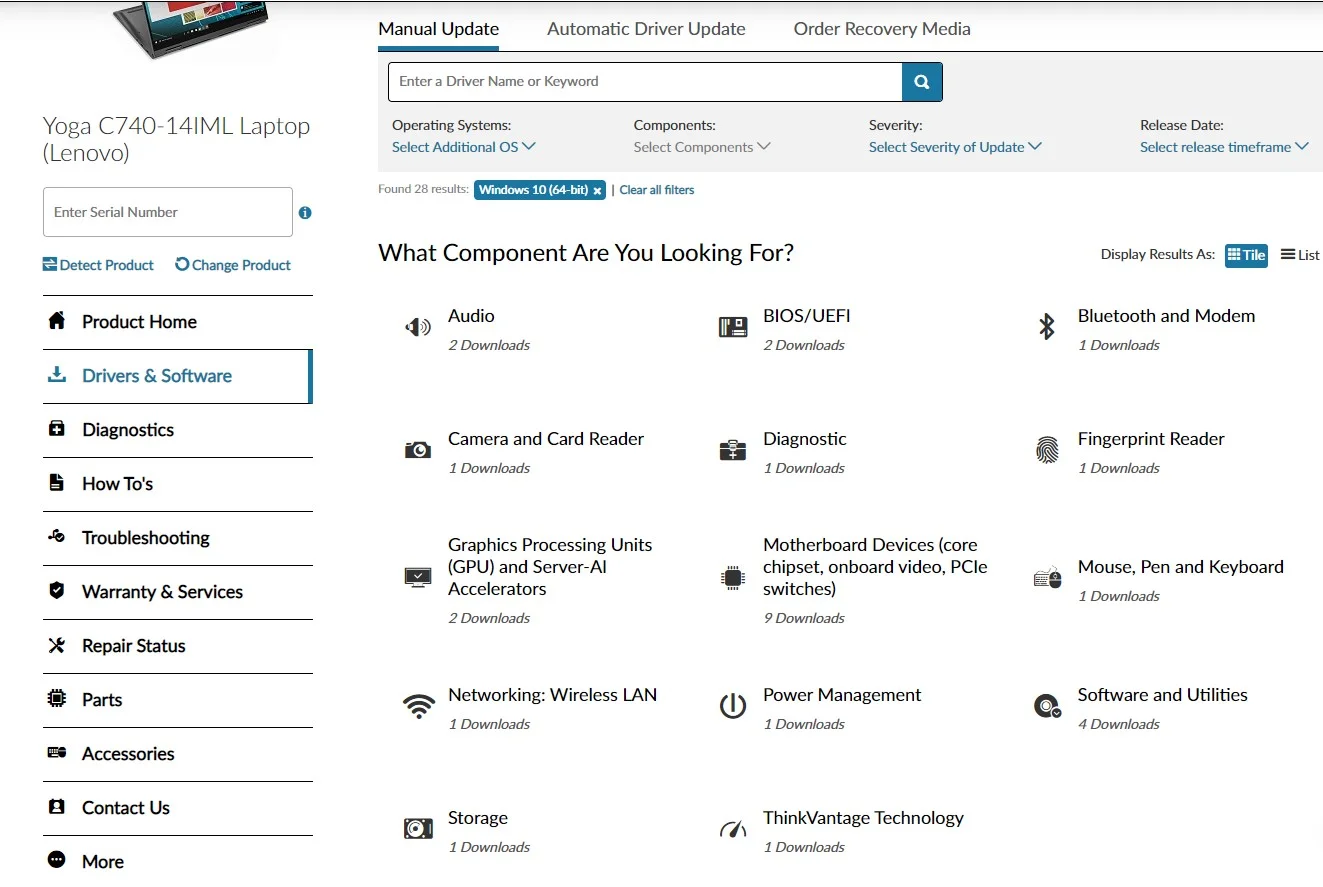Image resolution: width=1323 pixels, height=887 pixels.
Task: Click the Contact Us icon
Action: tap(57, 807)
